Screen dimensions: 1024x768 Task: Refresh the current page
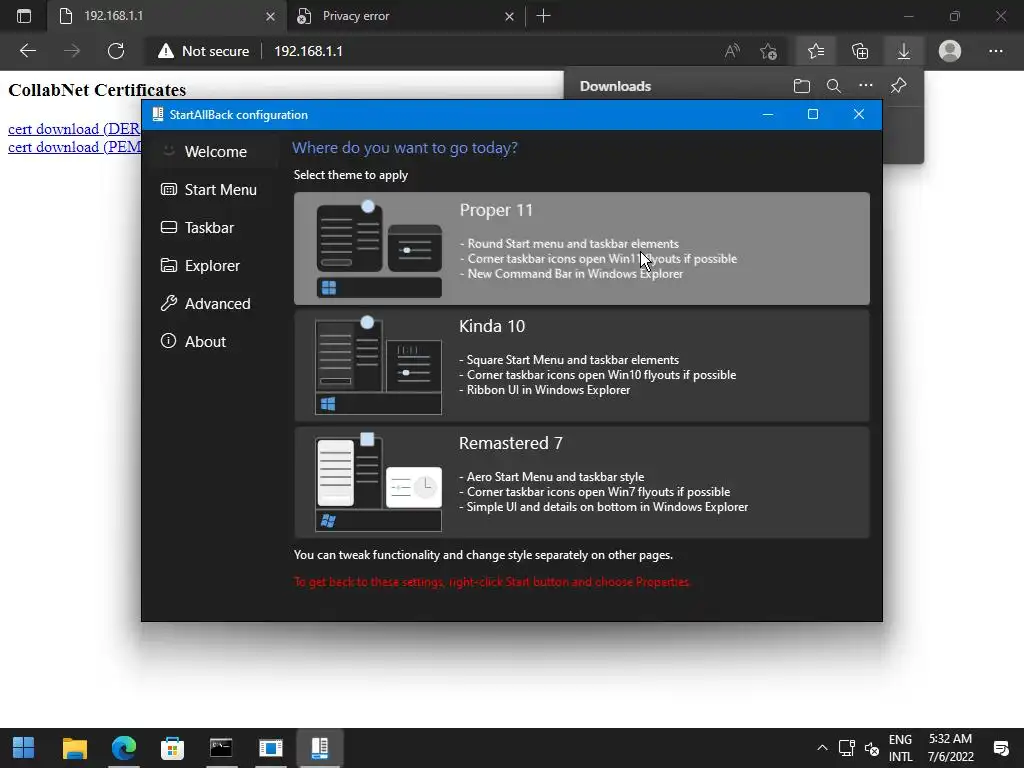116,51
